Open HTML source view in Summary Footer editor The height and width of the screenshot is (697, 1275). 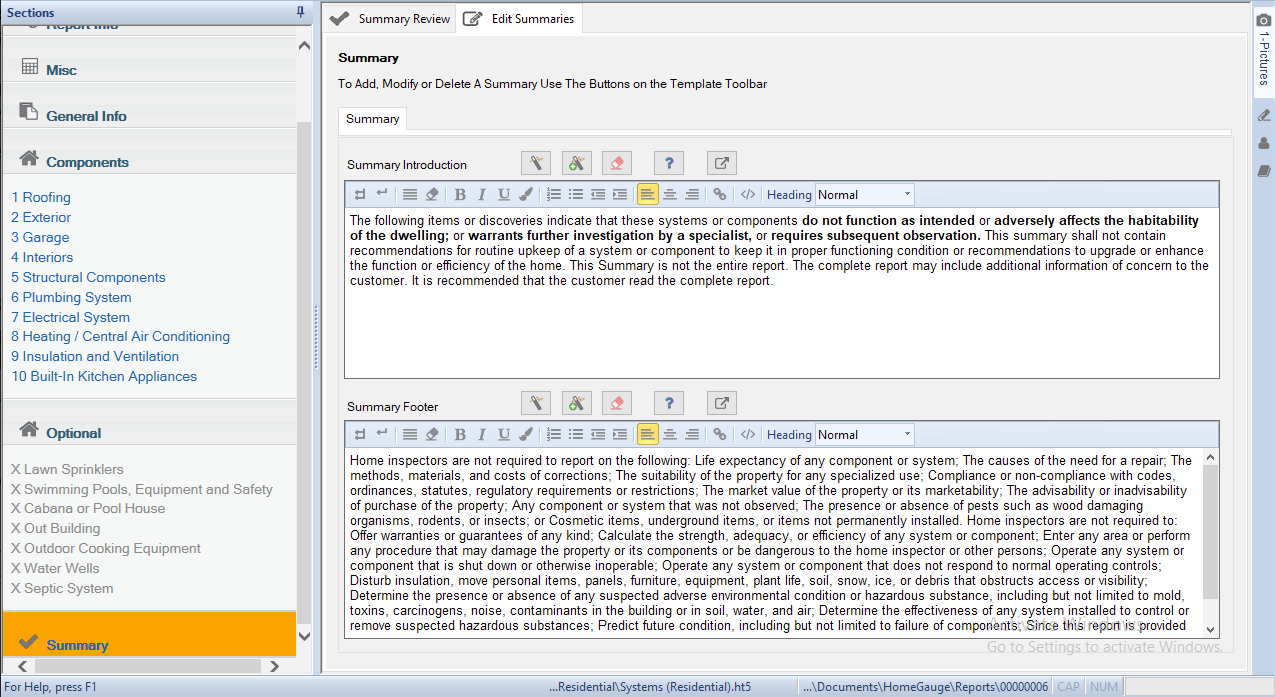point(747,435)
